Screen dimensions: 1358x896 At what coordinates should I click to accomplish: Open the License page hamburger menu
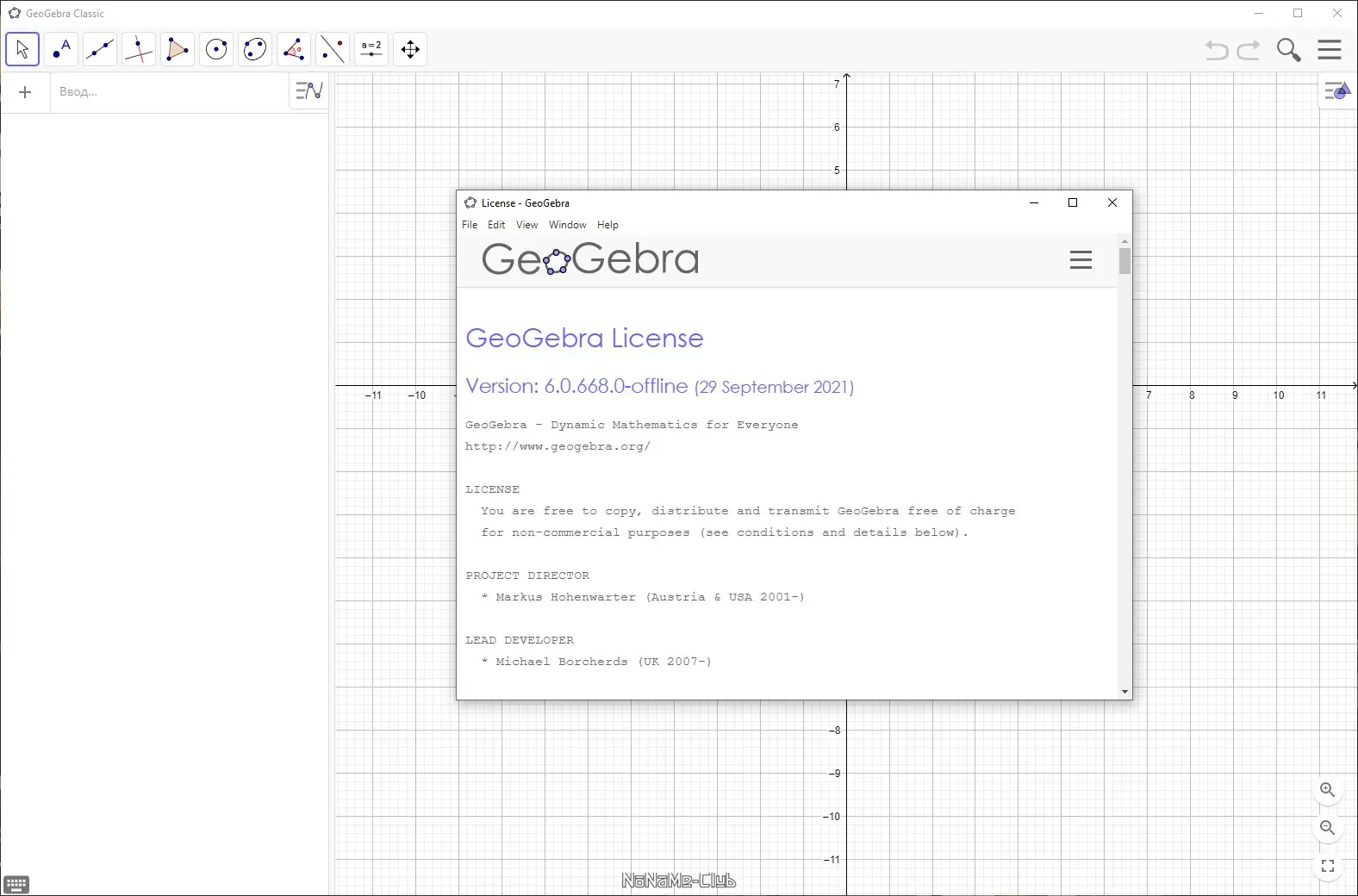click(x=1081, y=260)
